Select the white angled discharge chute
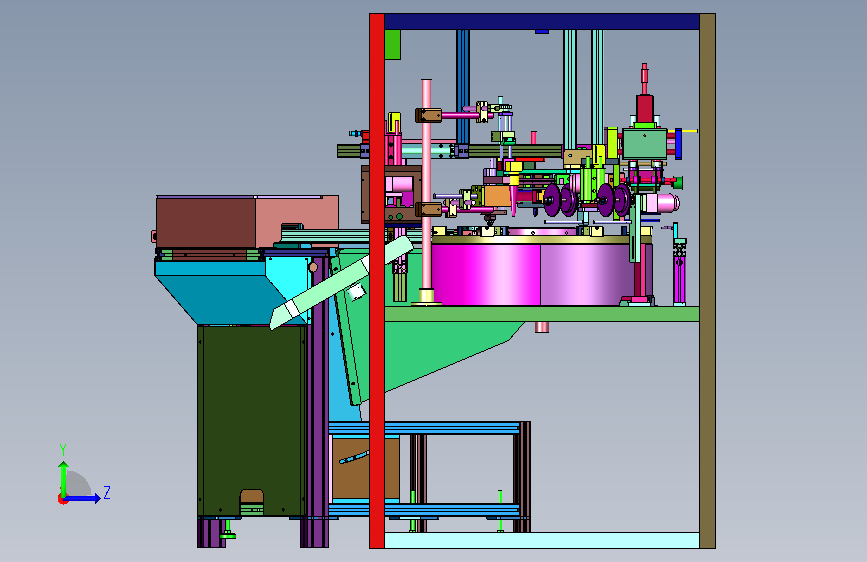This screenshot has width=867, height=562. click(x=342, y=282)
